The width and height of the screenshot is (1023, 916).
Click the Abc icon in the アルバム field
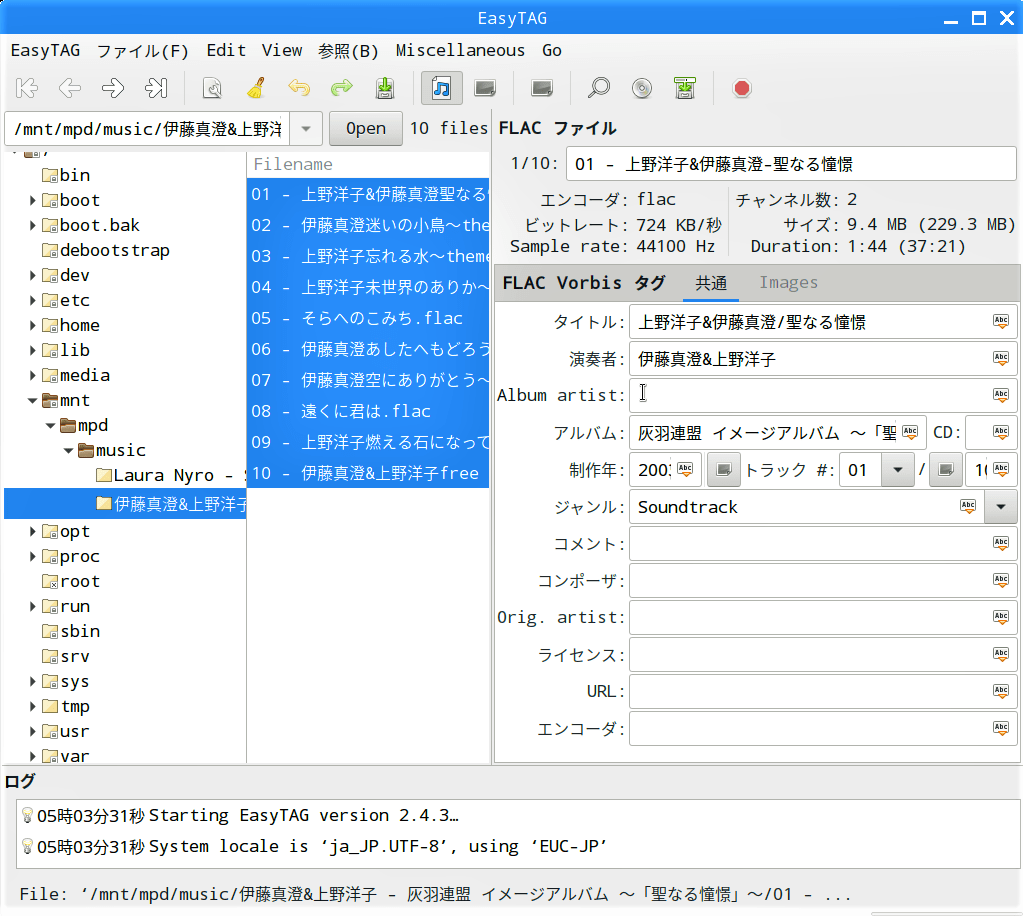[x=910, y=432]
